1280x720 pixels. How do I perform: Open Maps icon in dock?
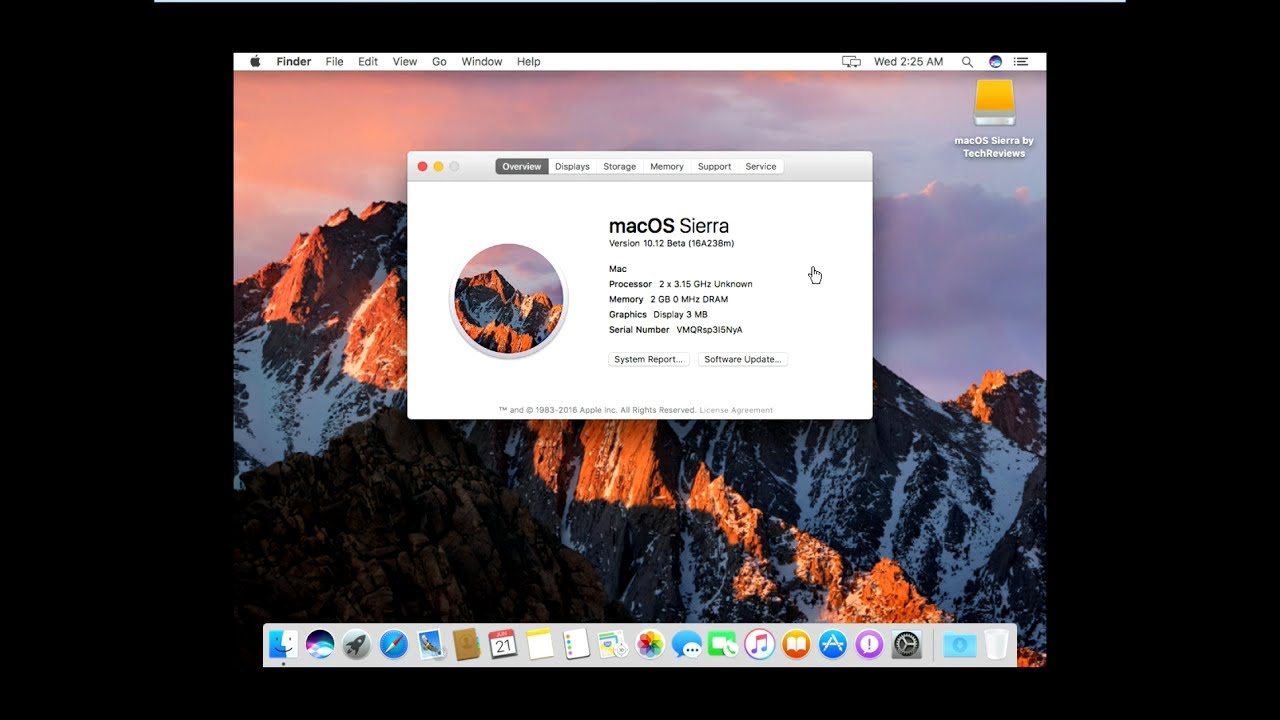click(x=613, y=645)
